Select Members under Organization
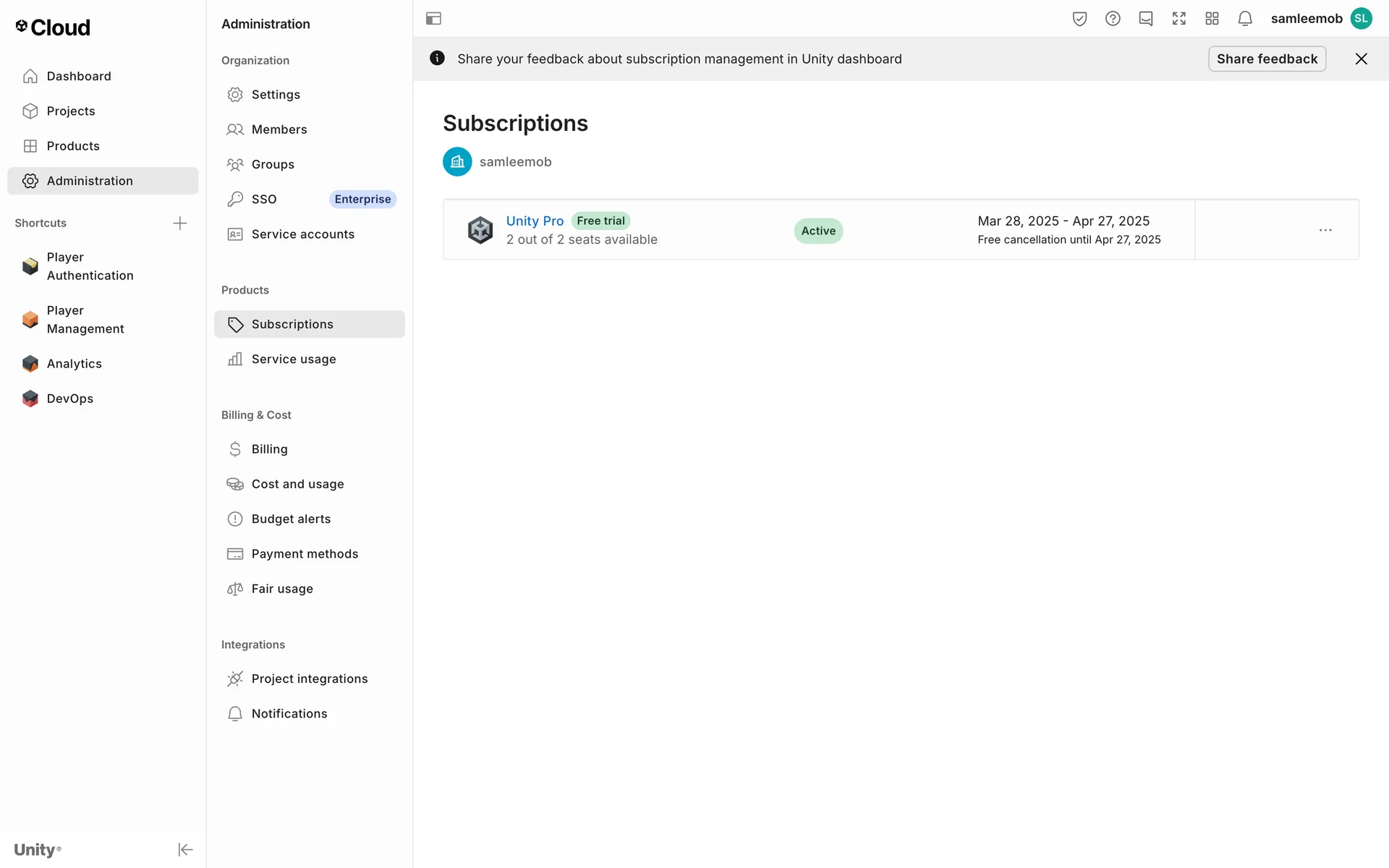 [x=279, y=129]
